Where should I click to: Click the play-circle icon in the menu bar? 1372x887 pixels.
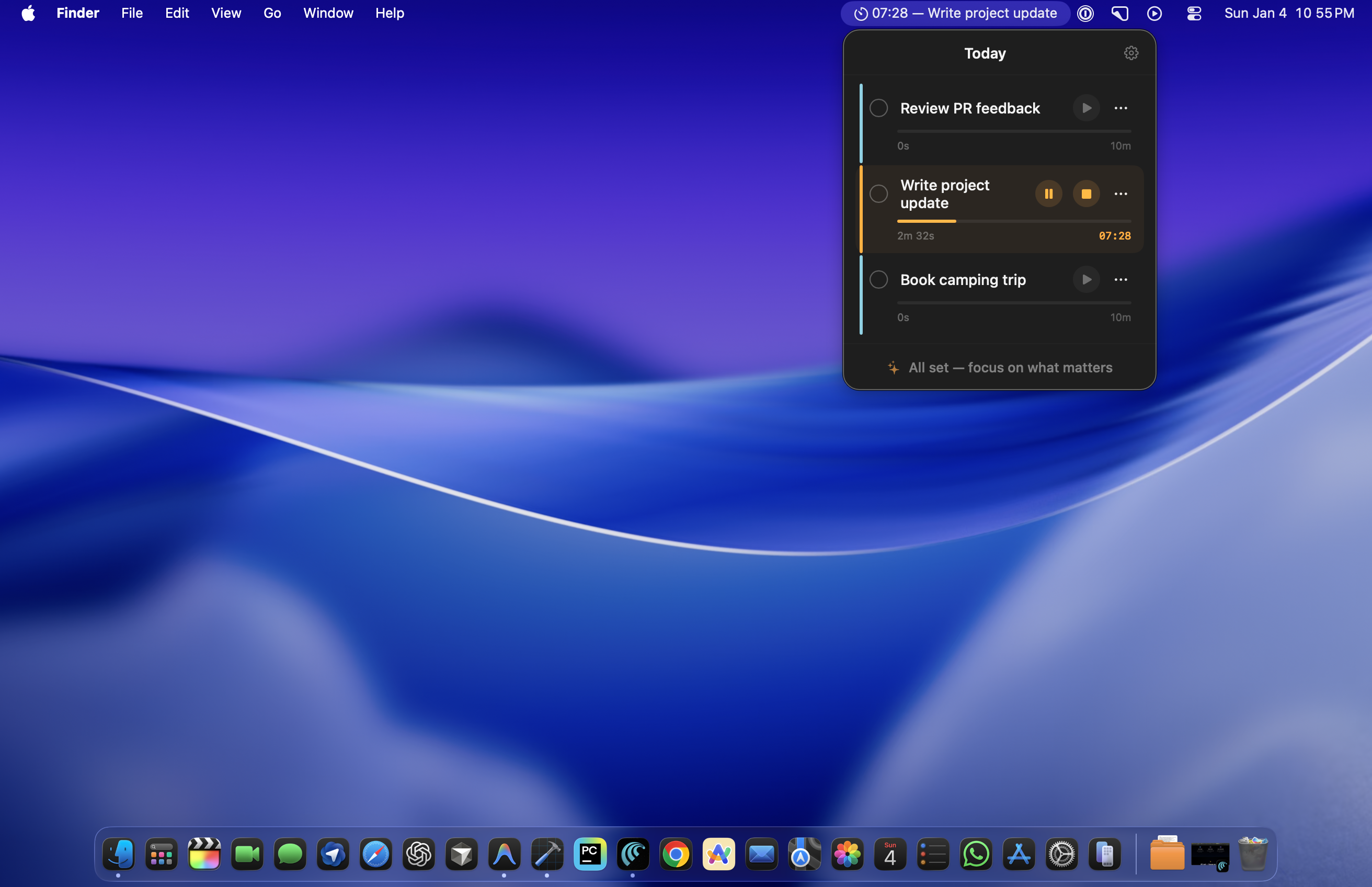(1154, 13)
